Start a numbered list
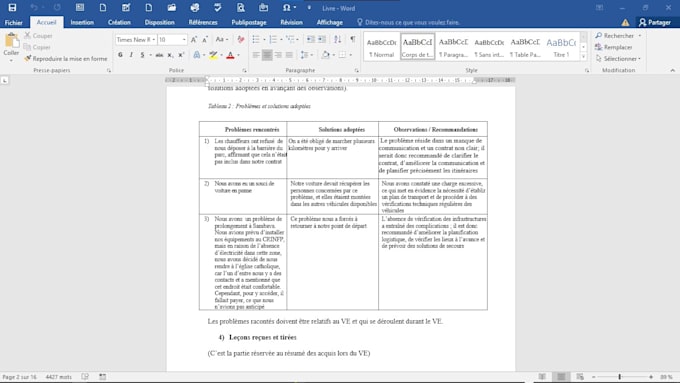The image size is (680, 383). click(273, 39)
